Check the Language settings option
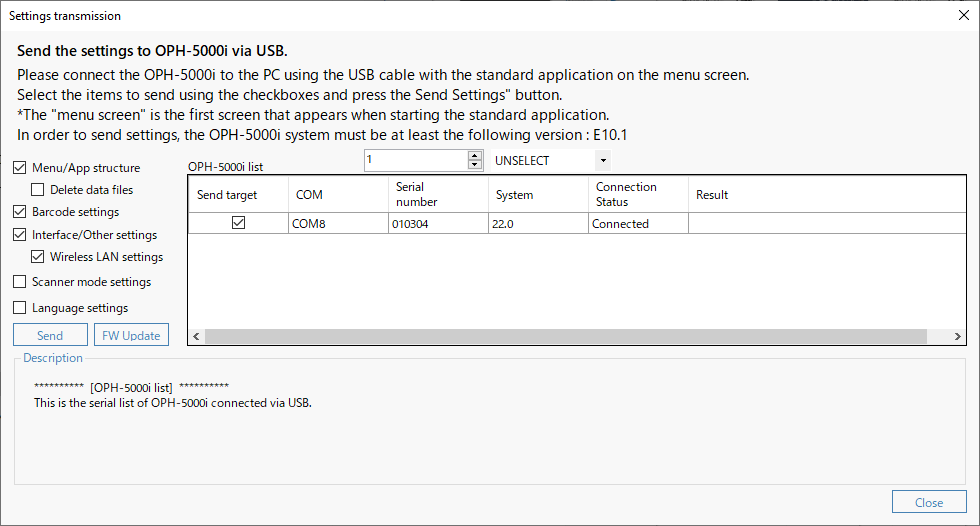980x526 pixels. point(20,307)
